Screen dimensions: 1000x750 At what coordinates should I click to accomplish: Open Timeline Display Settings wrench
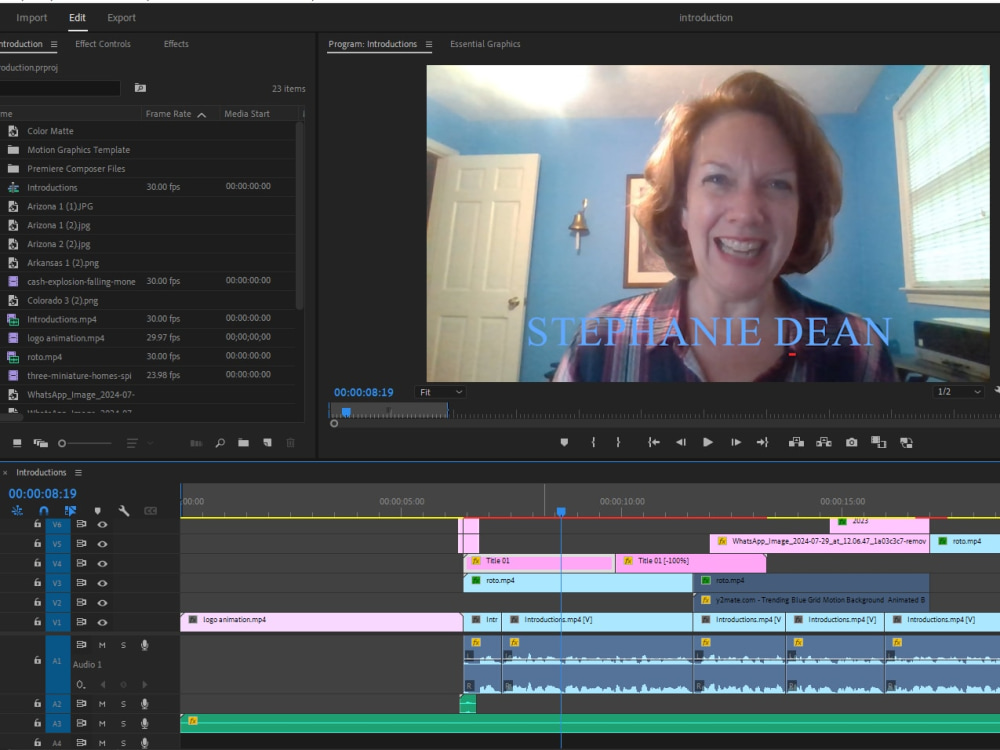(x=124, y=510)
